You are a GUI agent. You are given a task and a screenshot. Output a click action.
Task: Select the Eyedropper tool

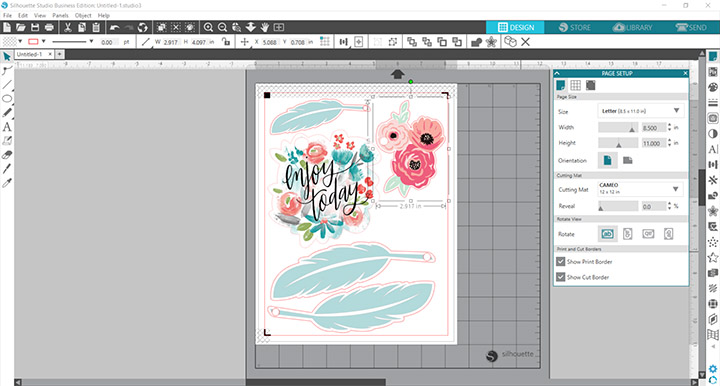[x=7, y=183]
